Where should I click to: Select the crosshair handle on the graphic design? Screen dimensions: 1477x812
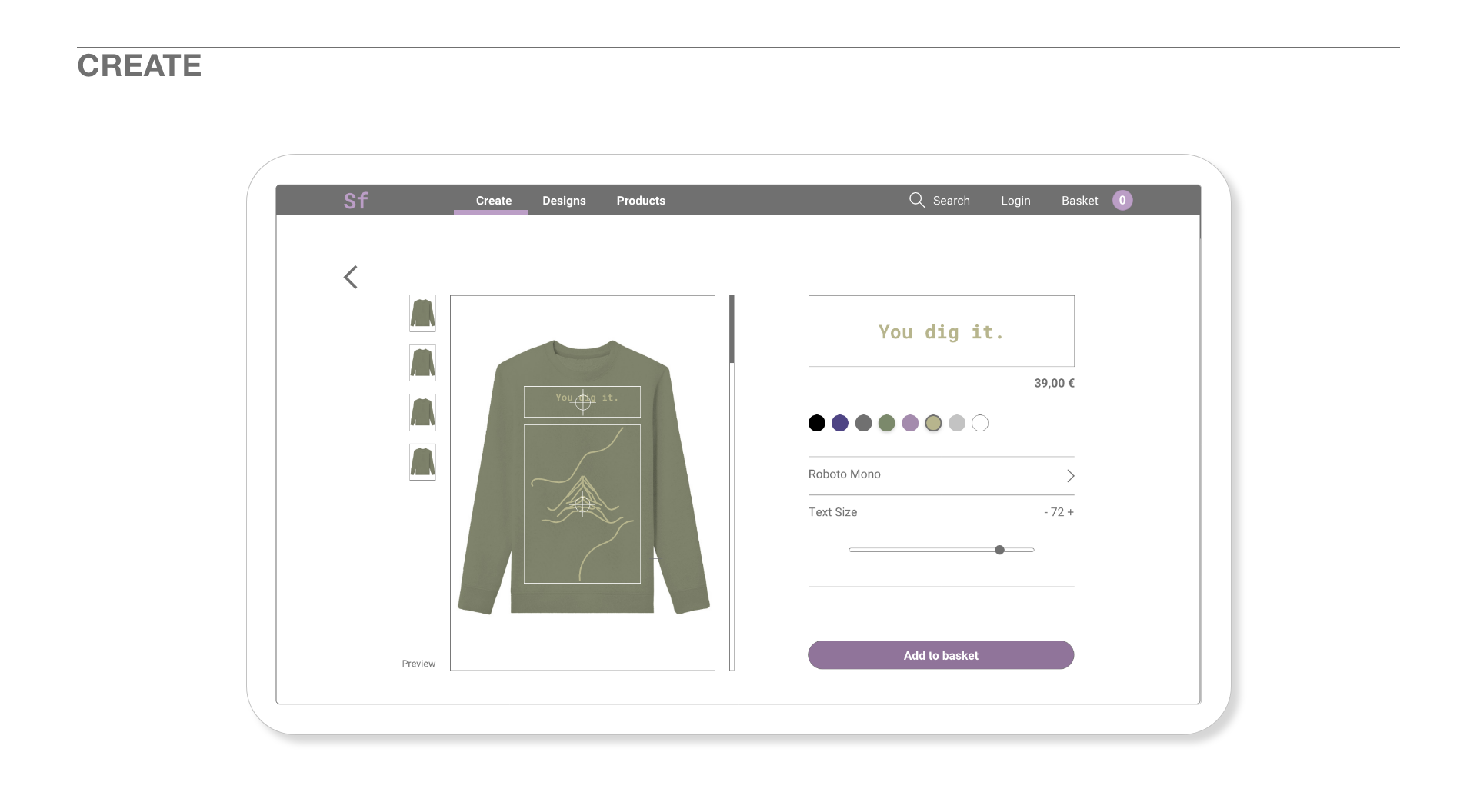pos(583,504)
